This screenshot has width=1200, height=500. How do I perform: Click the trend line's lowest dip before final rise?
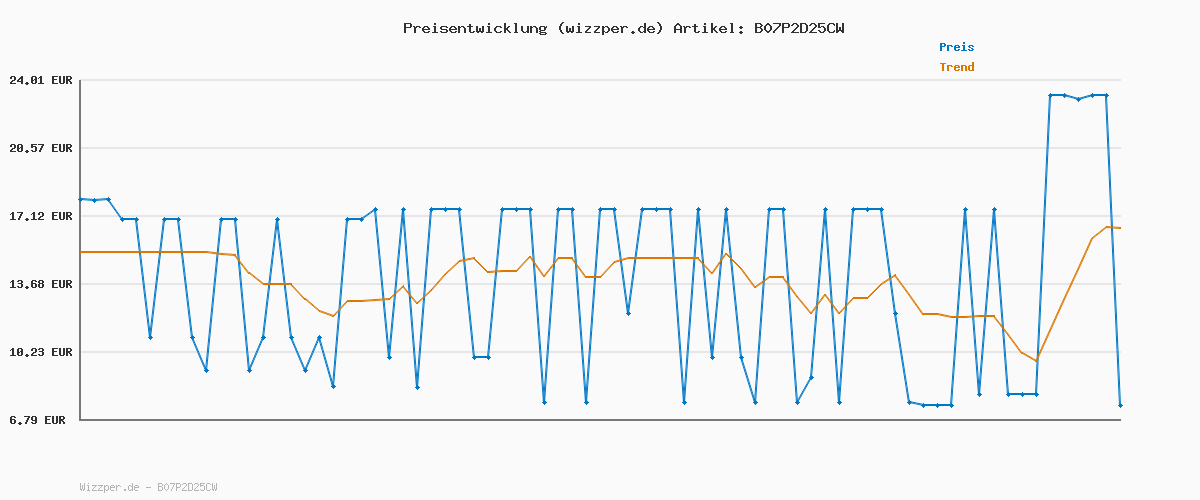tap(1037, 360)
